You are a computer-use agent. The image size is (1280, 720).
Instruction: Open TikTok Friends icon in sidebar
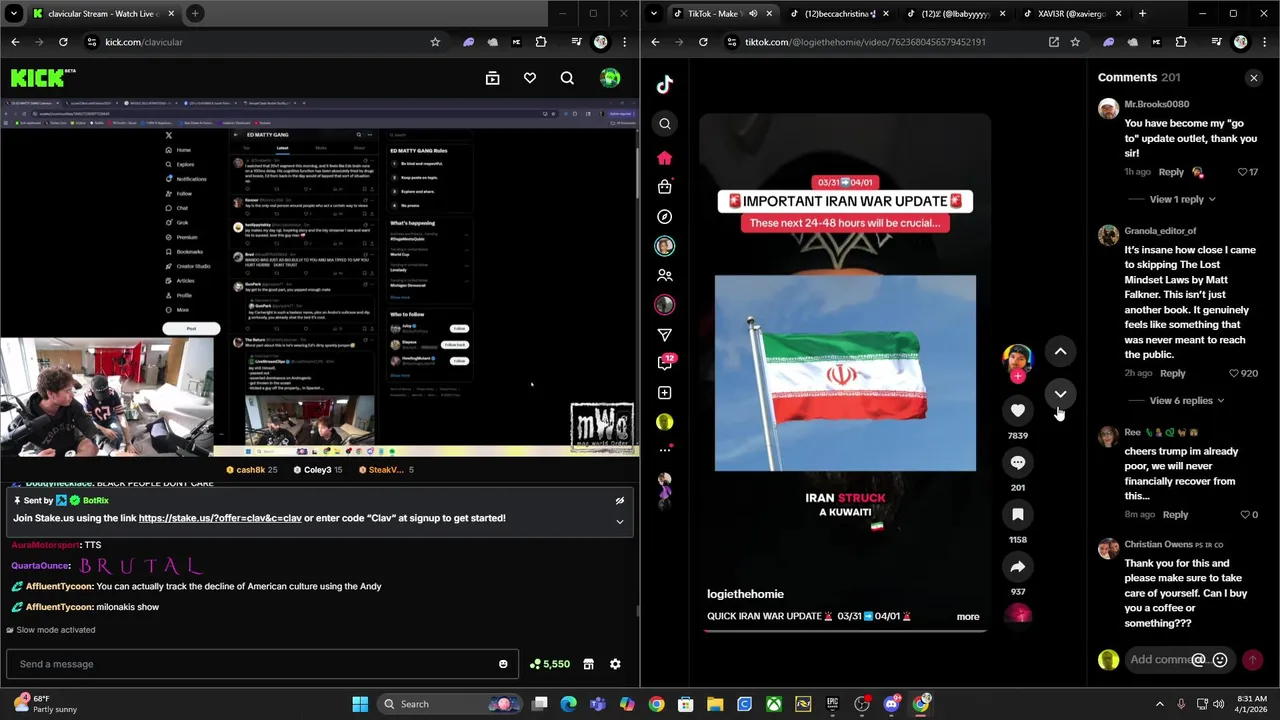click(665, 275)
